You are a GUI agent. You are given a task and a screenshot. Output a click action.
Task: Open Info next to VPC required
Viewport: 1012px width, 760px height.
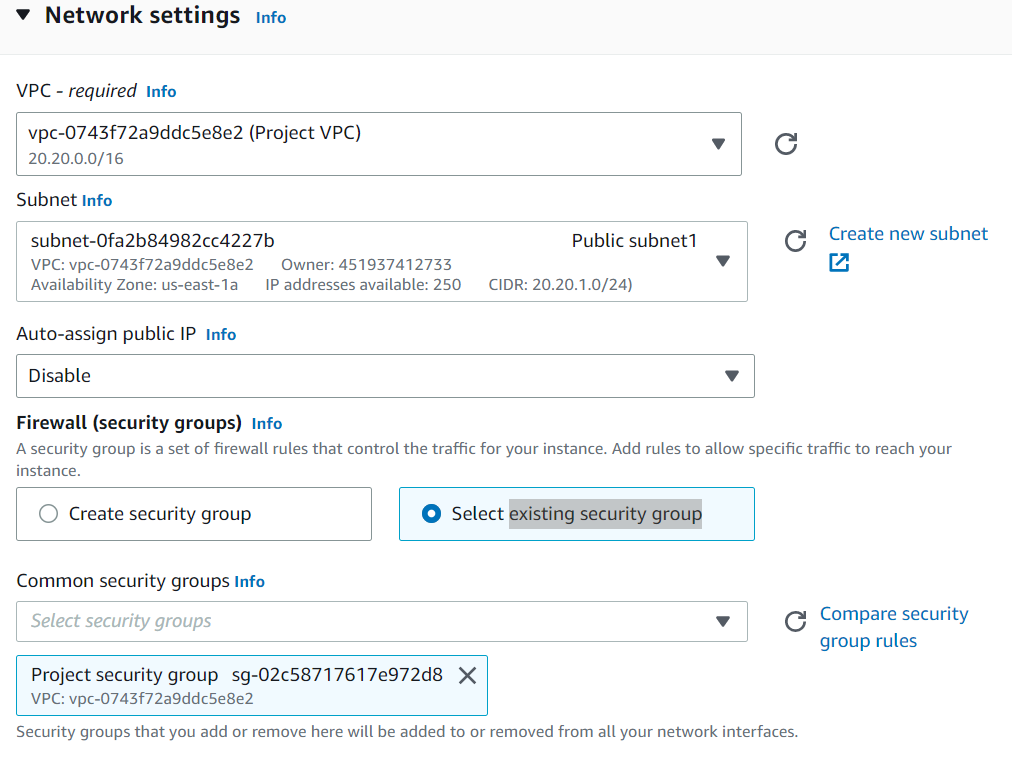pos(161,91)
